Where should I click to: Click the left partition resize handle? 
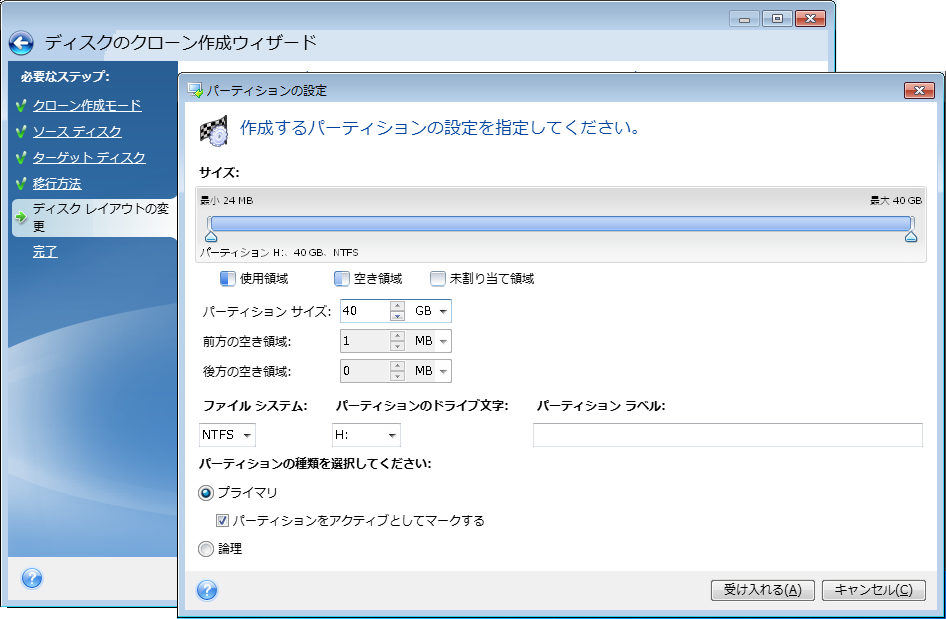211,237
